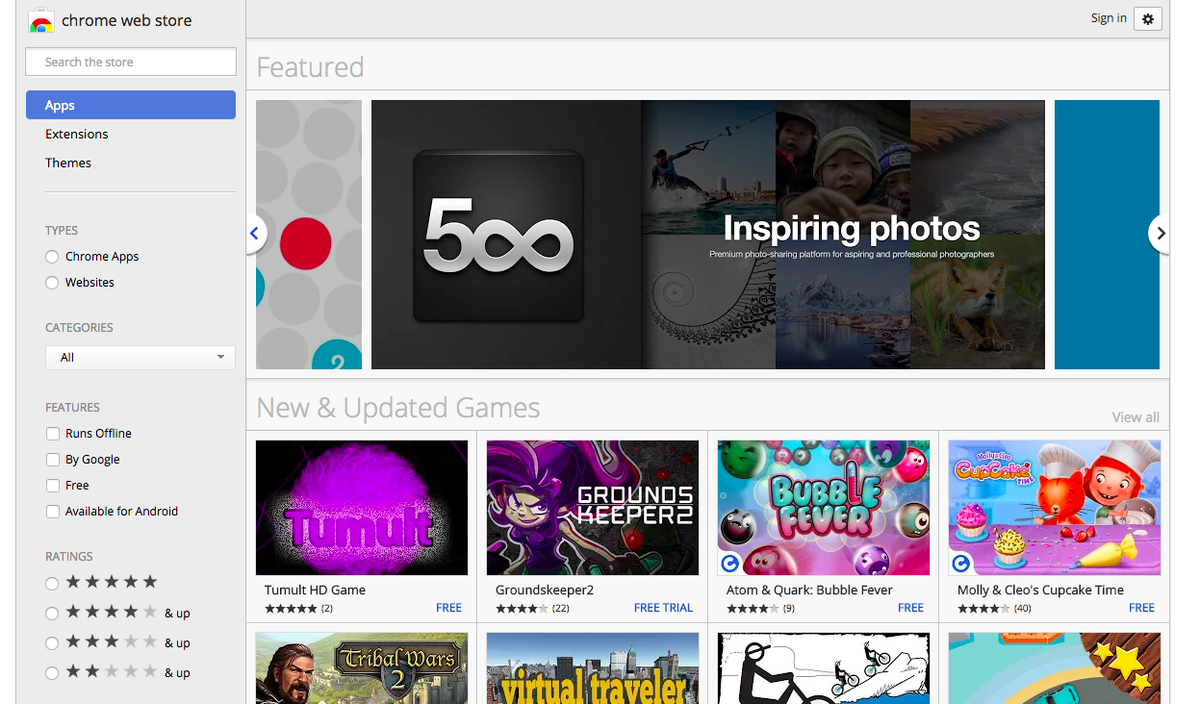Switch to the Extensions section
The width and height of the screenshot is (1200, 704).
pos(77,134)
